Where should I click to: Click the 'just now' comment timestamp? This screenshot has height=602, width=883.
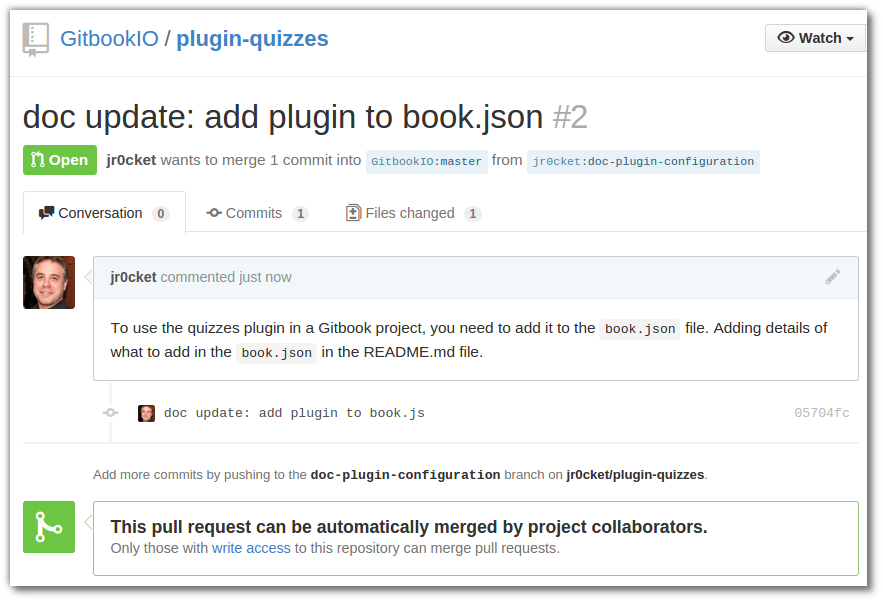pos(265,277)
